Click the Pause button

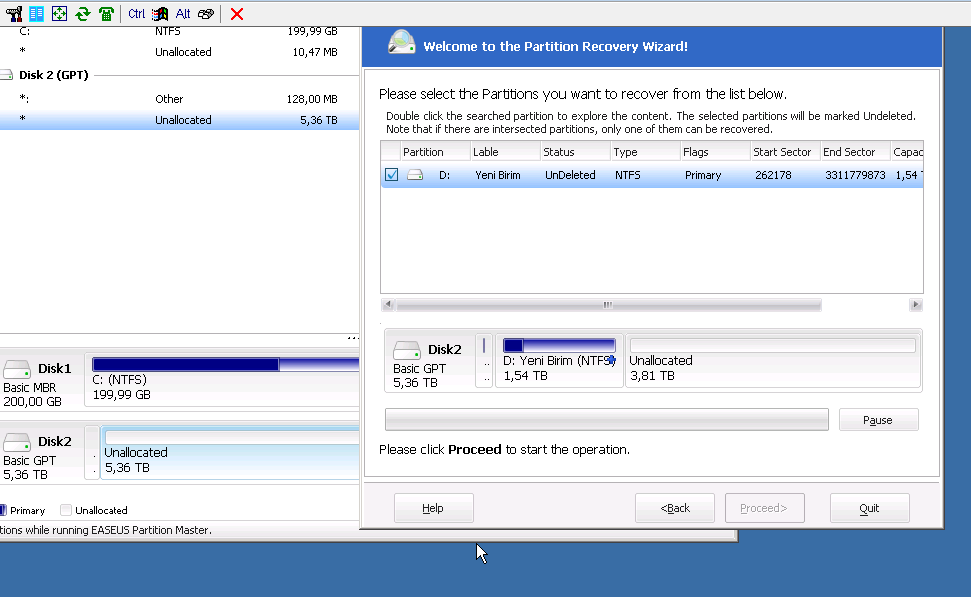[878, 420]
